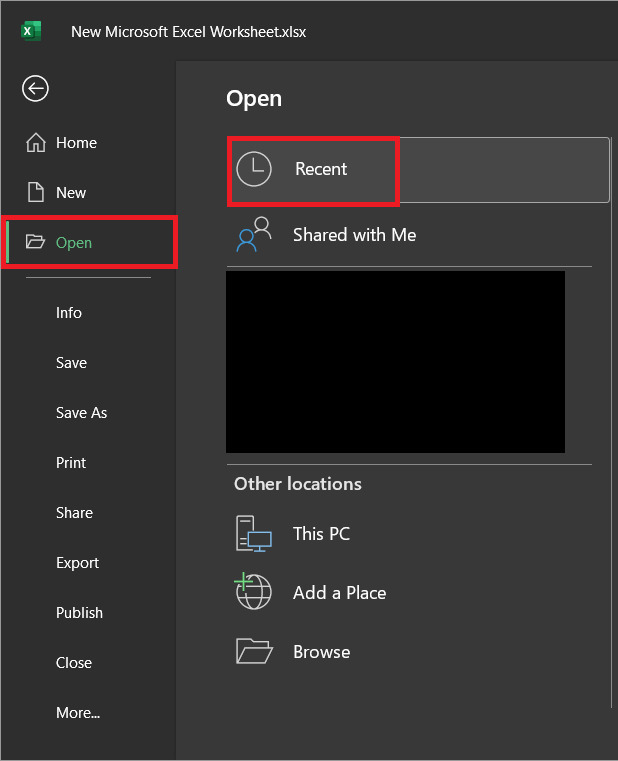
Task: Expand the More... options
Action: coord(78,713)
